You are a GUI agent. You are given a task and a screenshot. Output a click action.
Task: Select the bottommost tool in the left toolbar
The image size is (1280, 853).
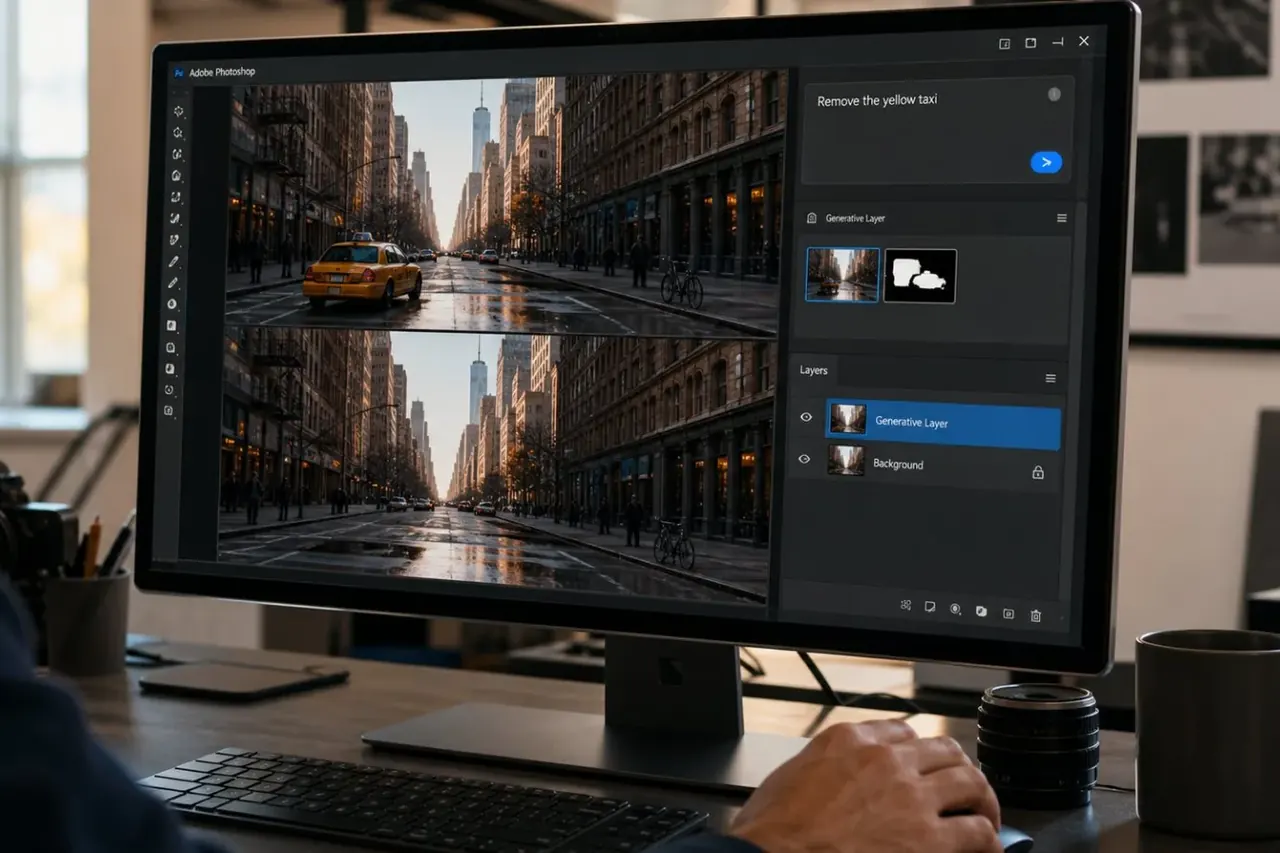click(169, 410)
